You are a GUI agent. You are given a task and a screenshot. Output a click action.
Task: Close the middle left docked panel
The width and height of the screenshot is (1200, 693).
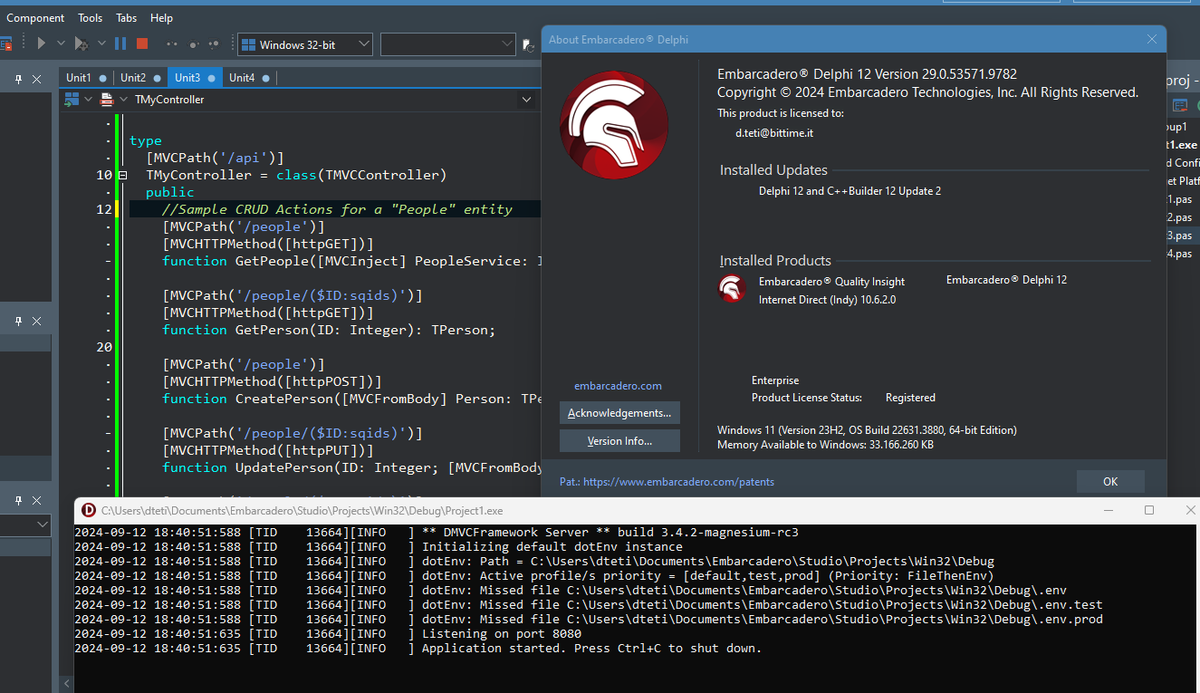(x=37, y=321)
